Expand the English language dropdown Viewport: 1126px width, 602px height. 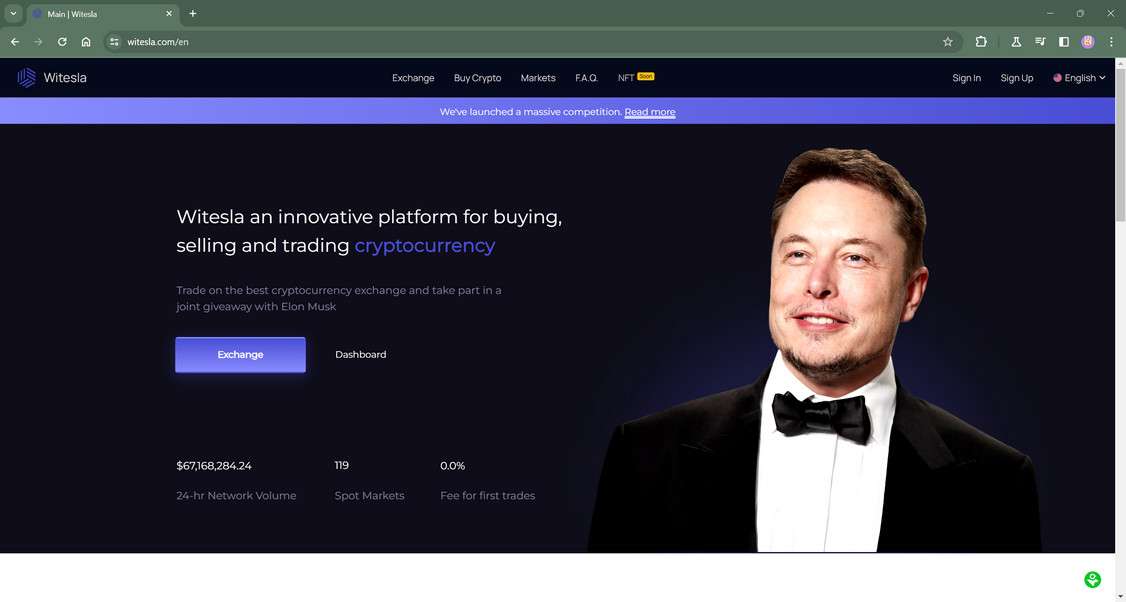(1079, 78)
